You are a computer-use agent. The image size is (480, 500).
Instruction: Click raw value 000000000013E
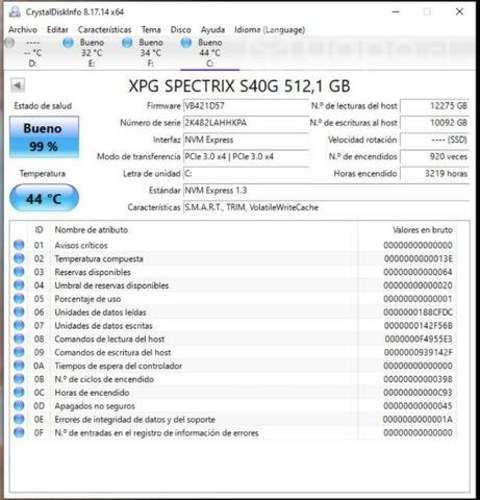tap(418, 259)
